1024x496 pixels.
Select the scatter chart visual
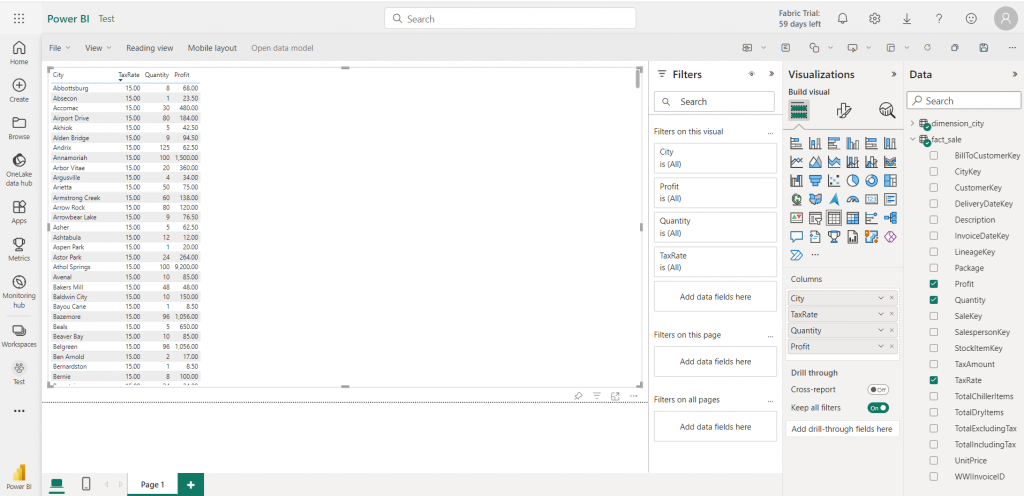834,180
